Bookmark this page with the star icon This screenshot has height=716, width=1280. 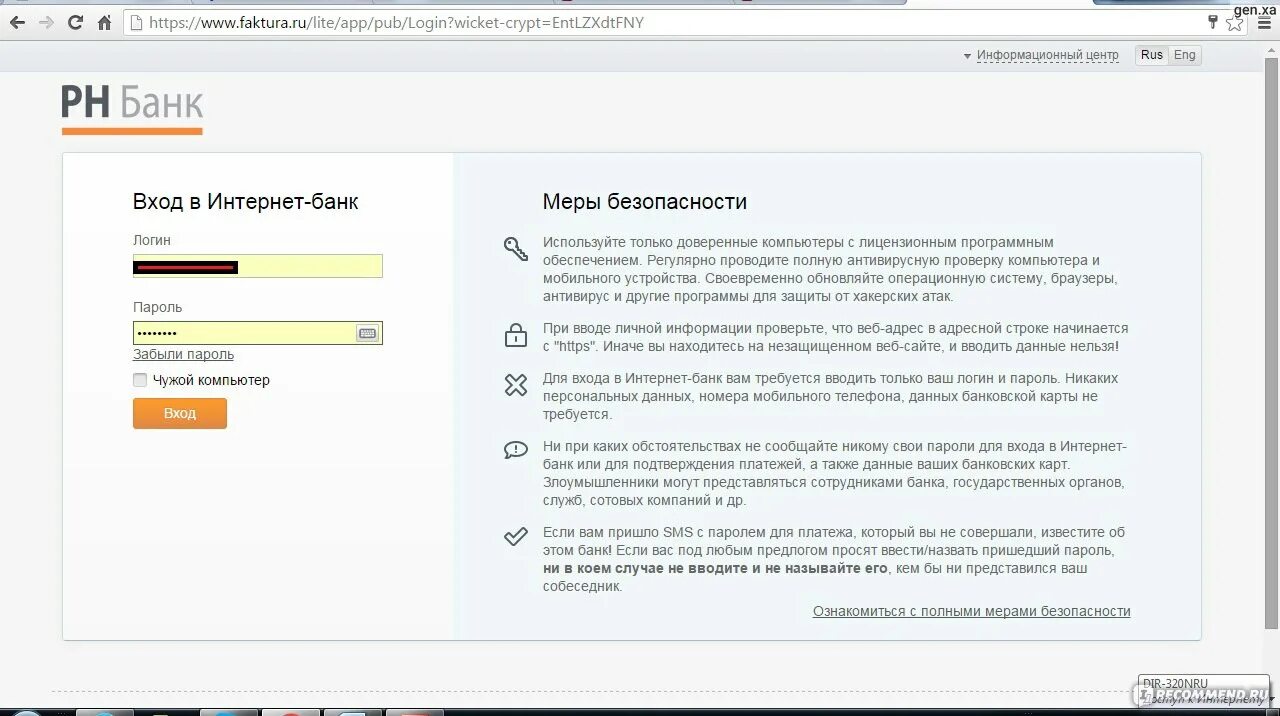pyautogui.click(x=1234, y=22)
